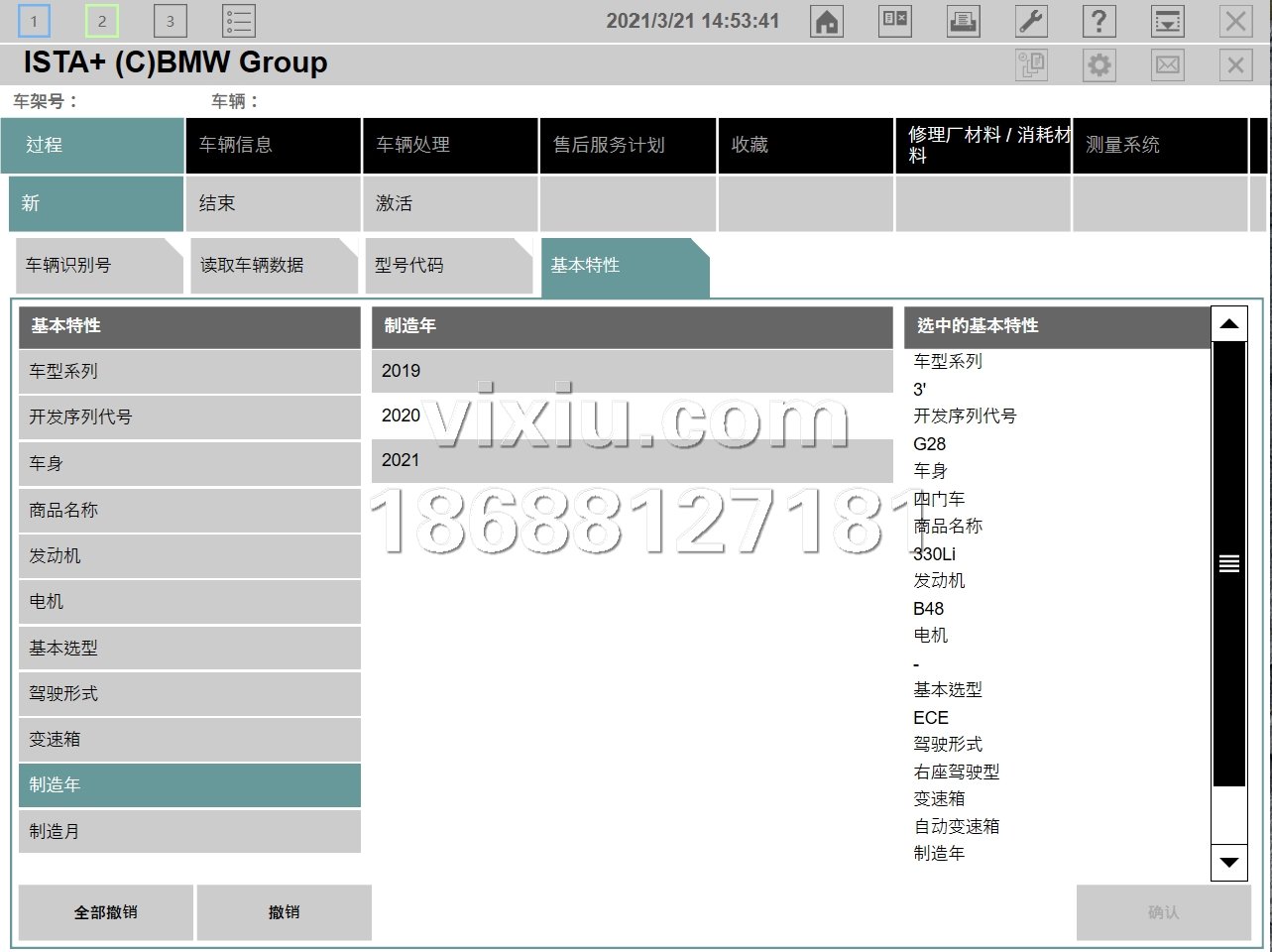
Task: Select the 变速箱 feature row
Action: 189,740
